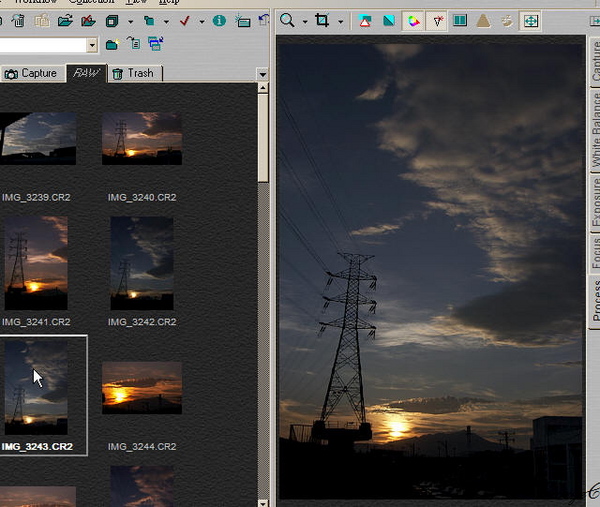
Task: Create a new folder with starred folder icon
Action: pyautogui.click(x=112, y=44)
